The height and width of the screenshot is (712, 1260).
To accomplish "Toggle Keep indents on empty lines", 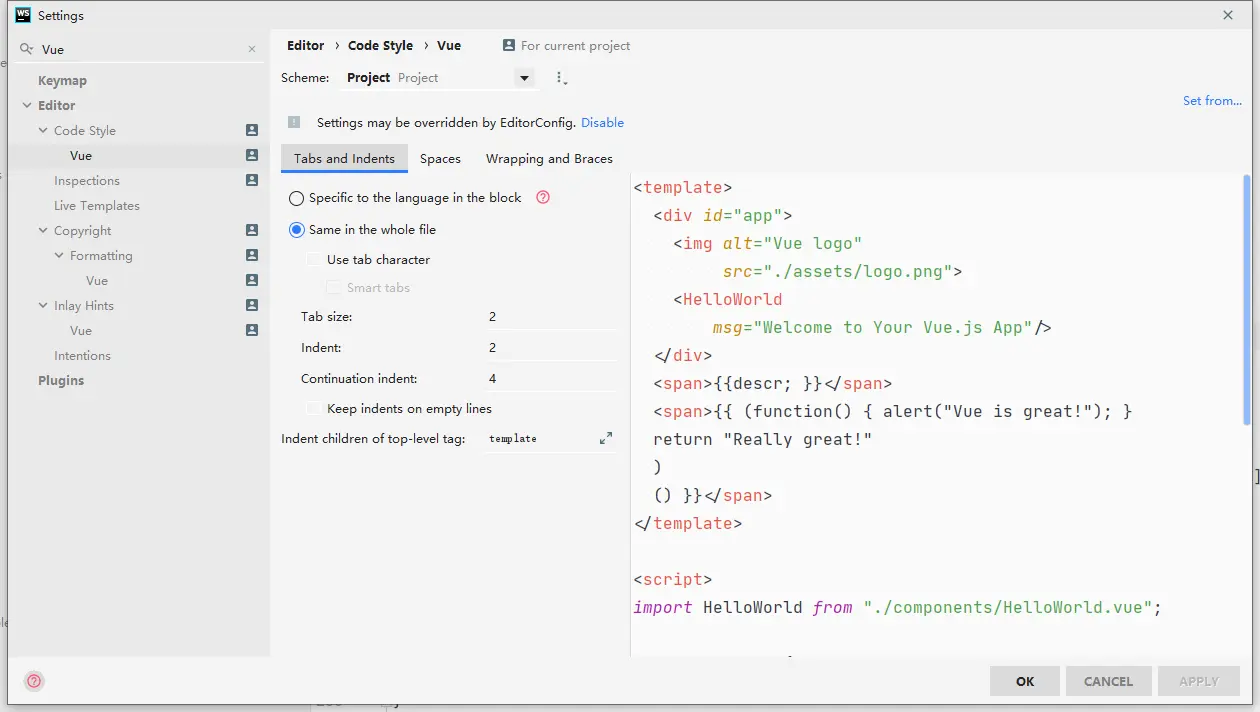I will tap(314, 409).
